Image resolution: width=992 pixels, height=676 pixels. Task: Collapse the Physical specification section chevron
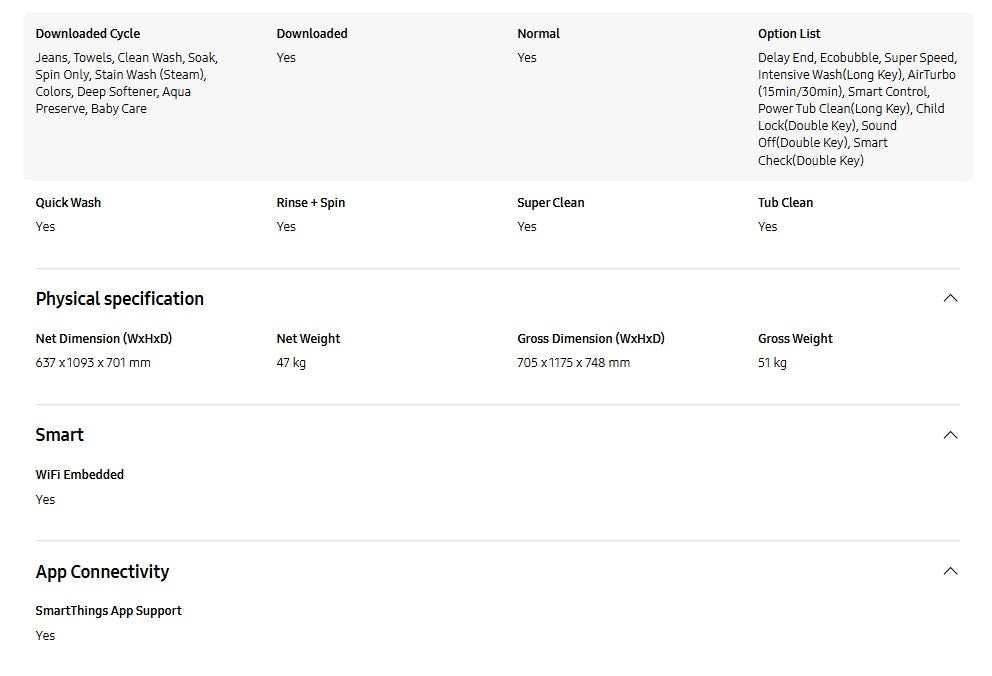point(950,298)
